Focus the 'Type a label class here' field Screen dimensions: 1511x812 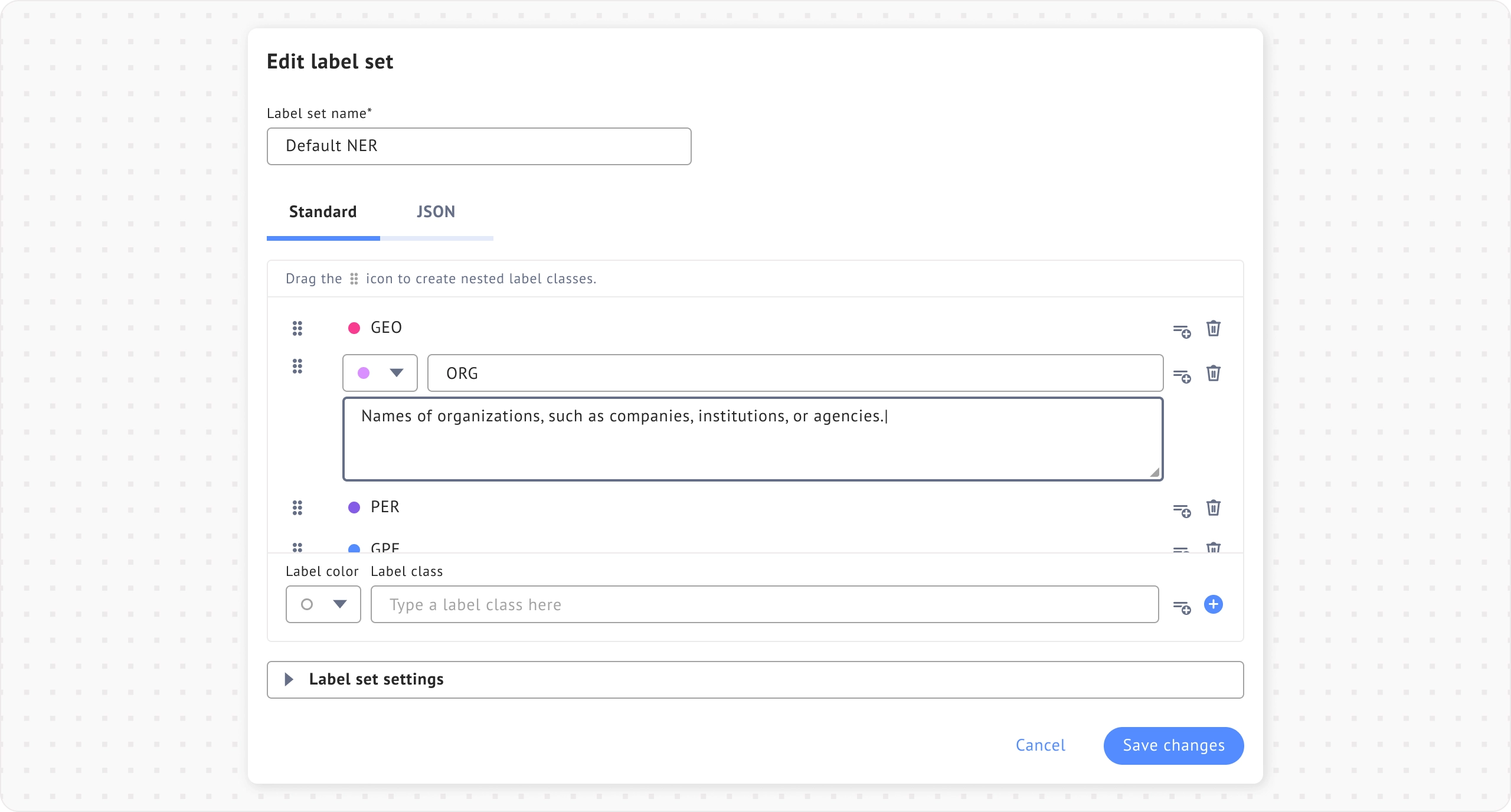click(x=764, y=604)
